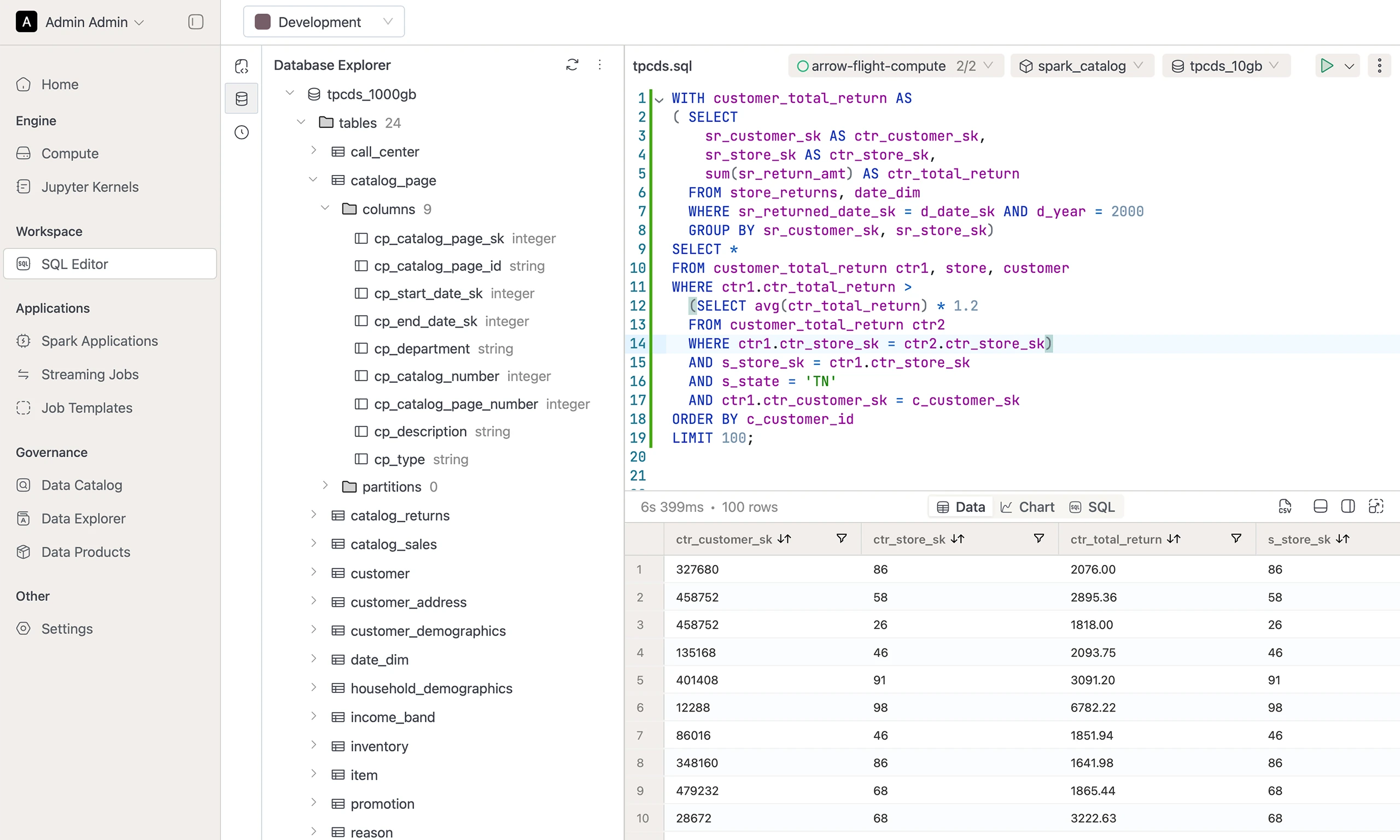Screen dimensions: 1400x840
Task: Open Data Catalog
Action: [81, 485]
